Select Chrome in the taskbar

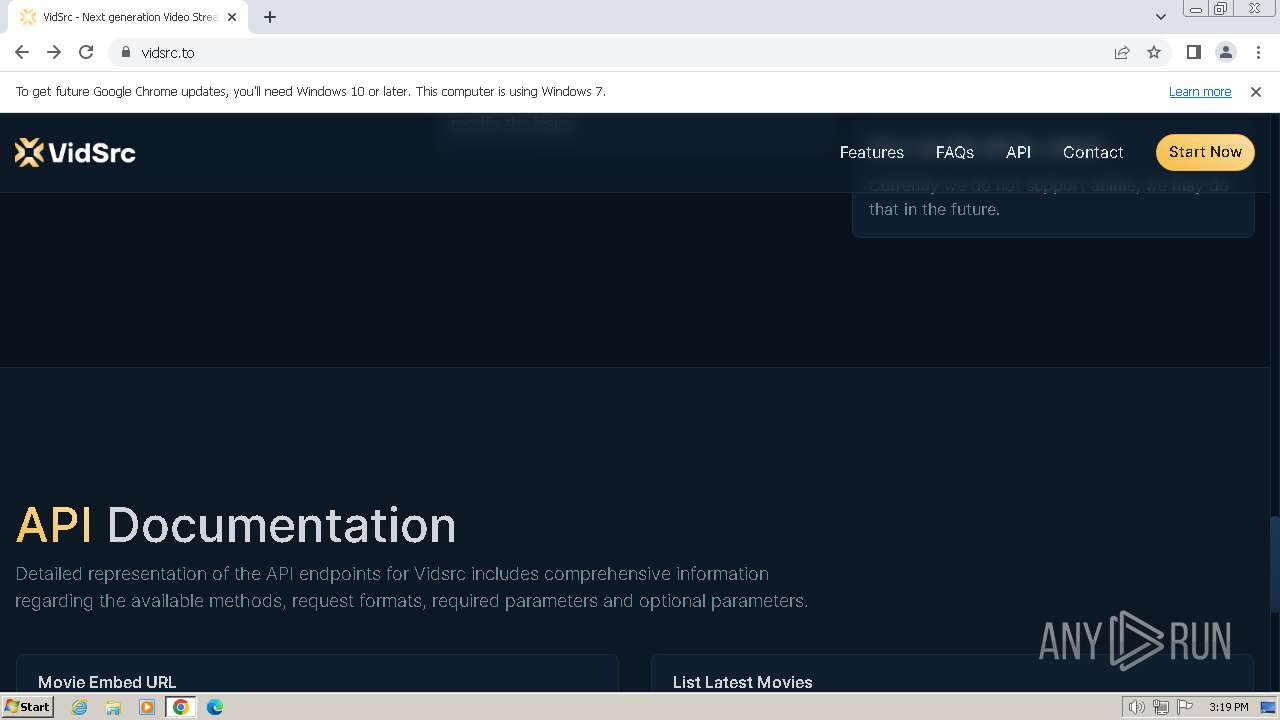coord(181,707)
